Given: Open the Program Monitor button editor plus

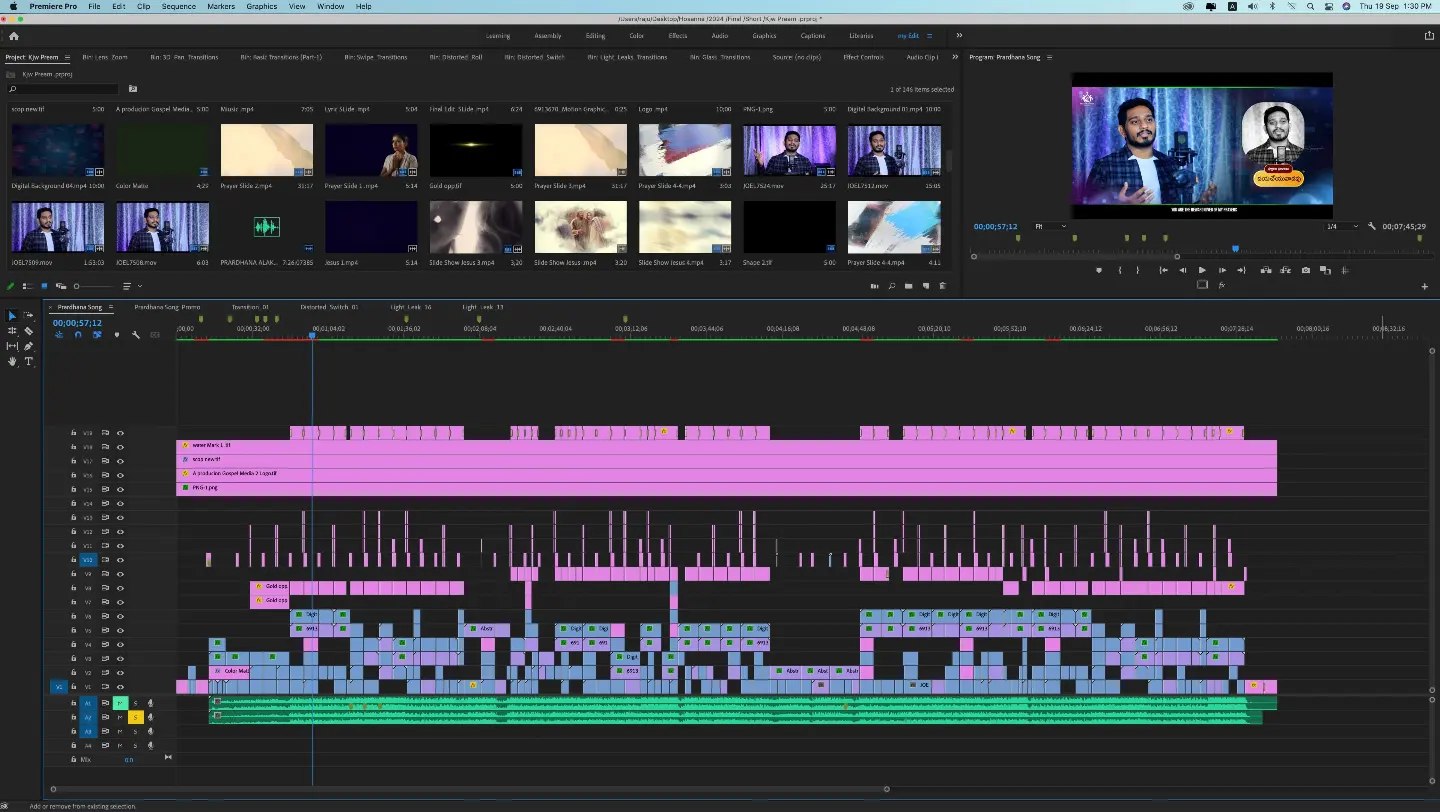Looking at the screenshot, I should [1425, 286].
